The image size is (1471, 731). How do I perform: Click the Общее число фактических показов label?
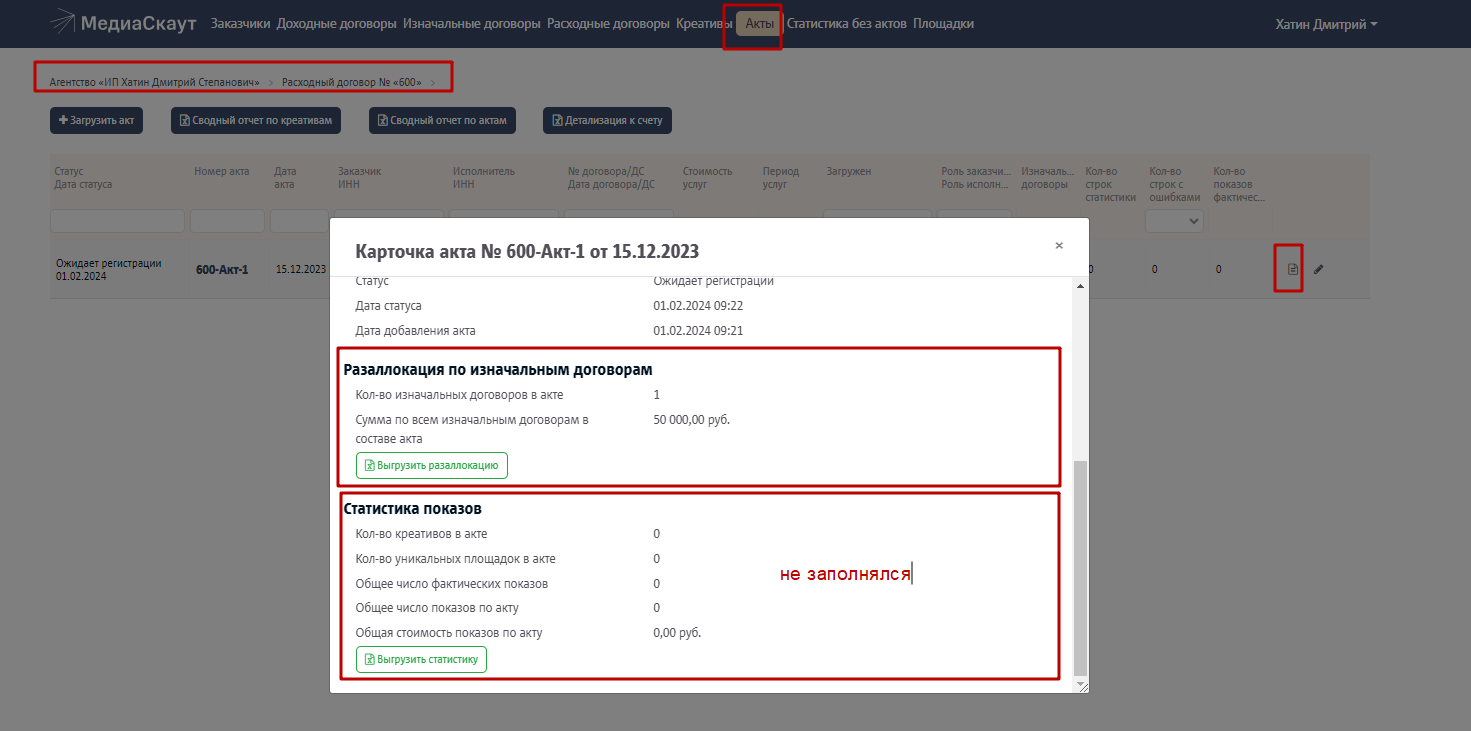click(452, 584)
